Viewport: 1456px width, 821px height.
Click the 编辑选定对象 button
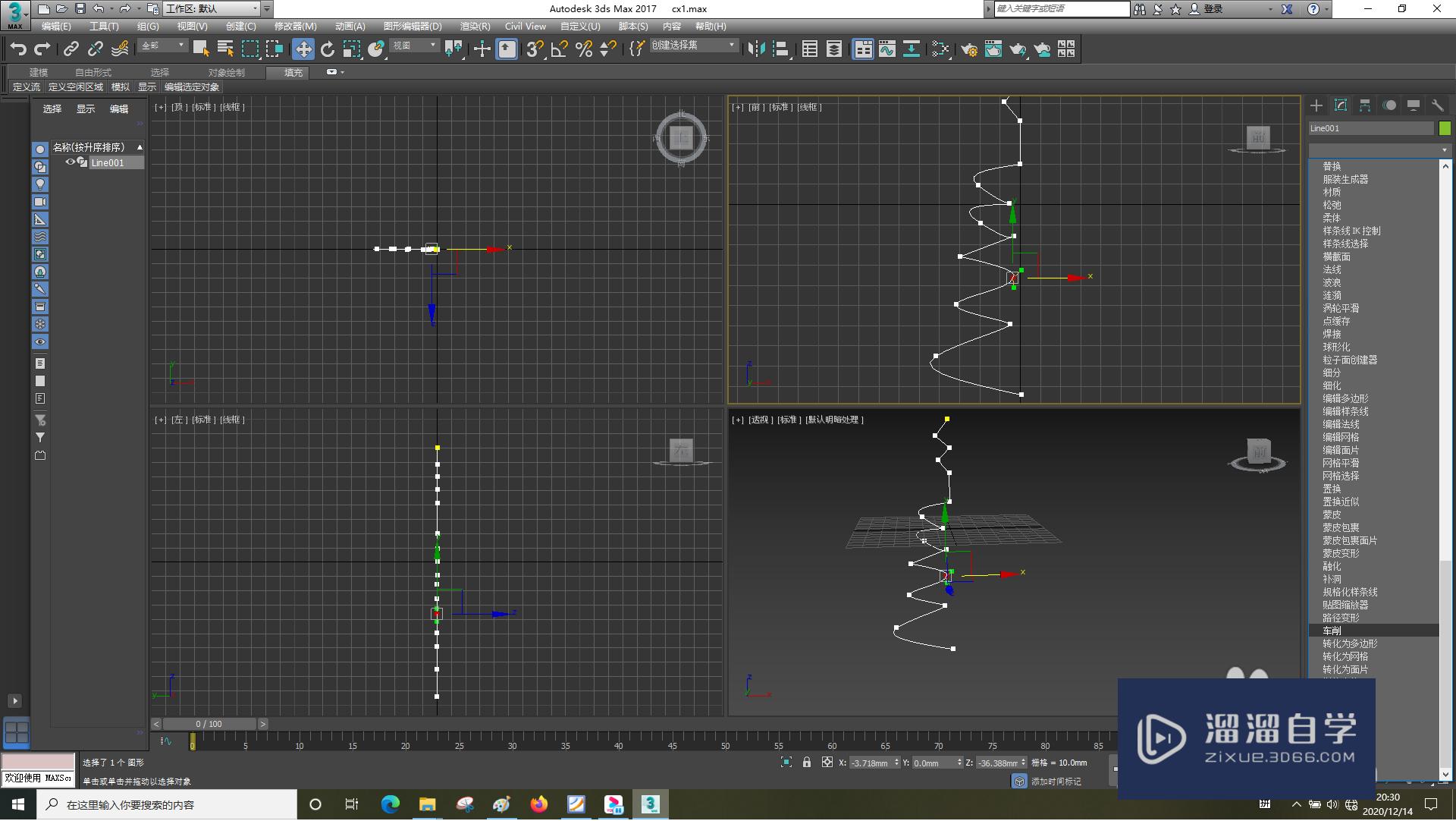(192, 87)
